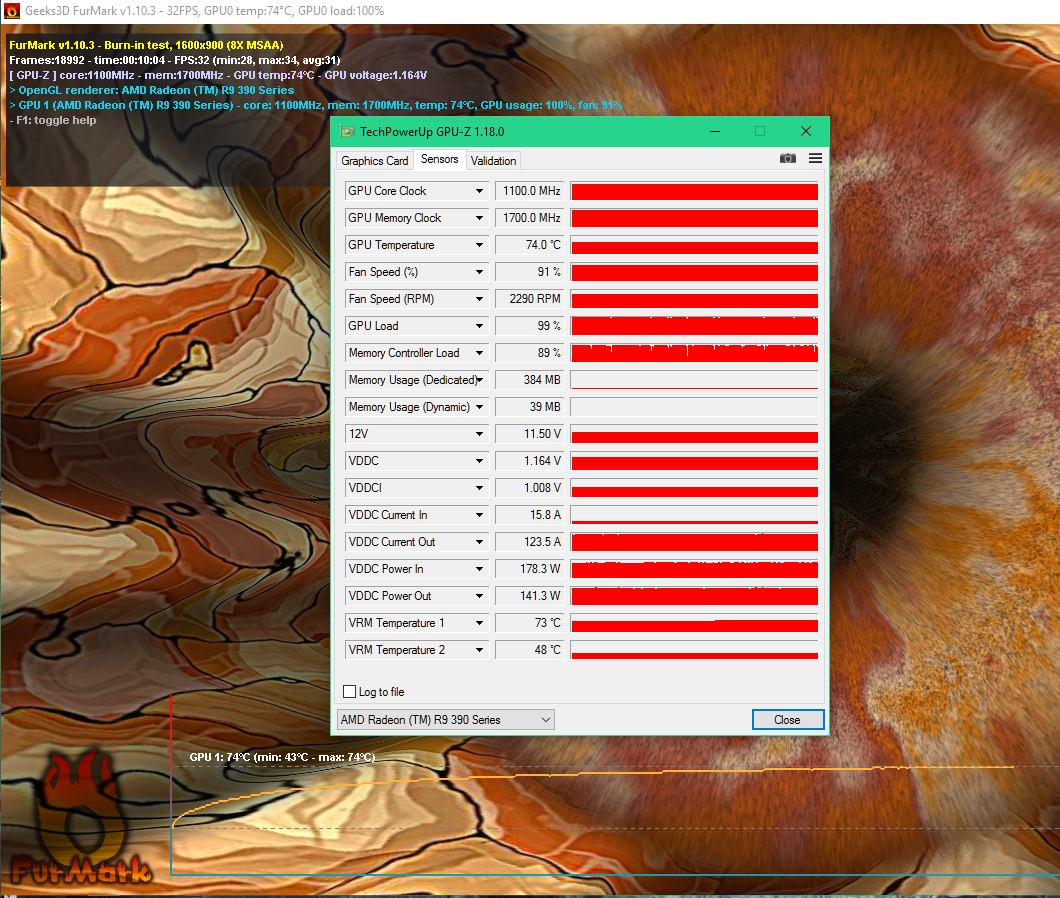The image size is (1060, 898).
Task: Click the 2290 RPM fan speed value
Action: coord(530,299)
